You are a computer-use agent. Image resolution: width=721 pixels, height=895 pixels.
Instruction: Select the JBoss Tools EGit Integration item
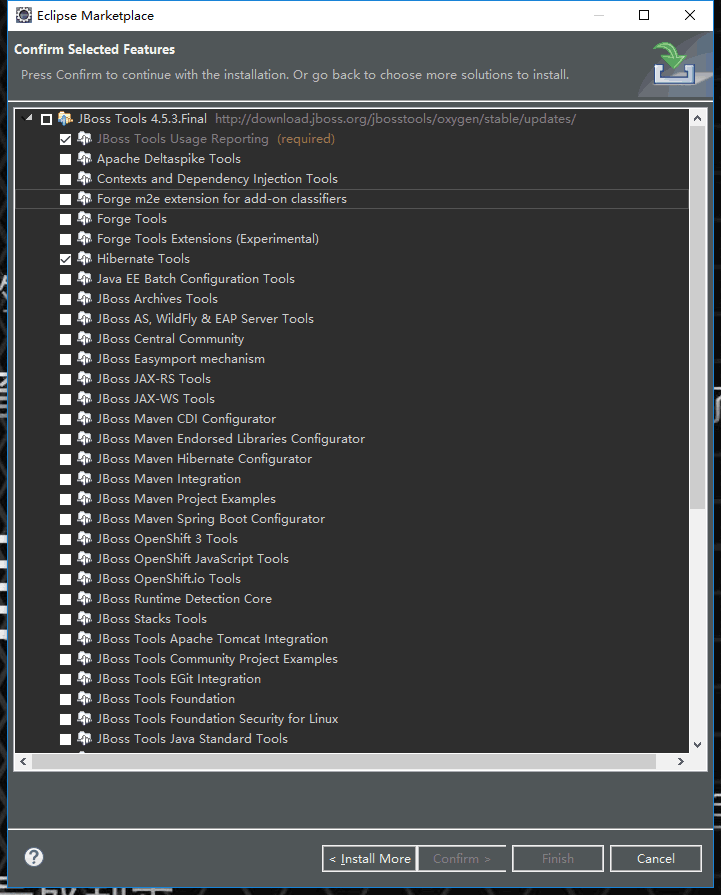(178, 679)
